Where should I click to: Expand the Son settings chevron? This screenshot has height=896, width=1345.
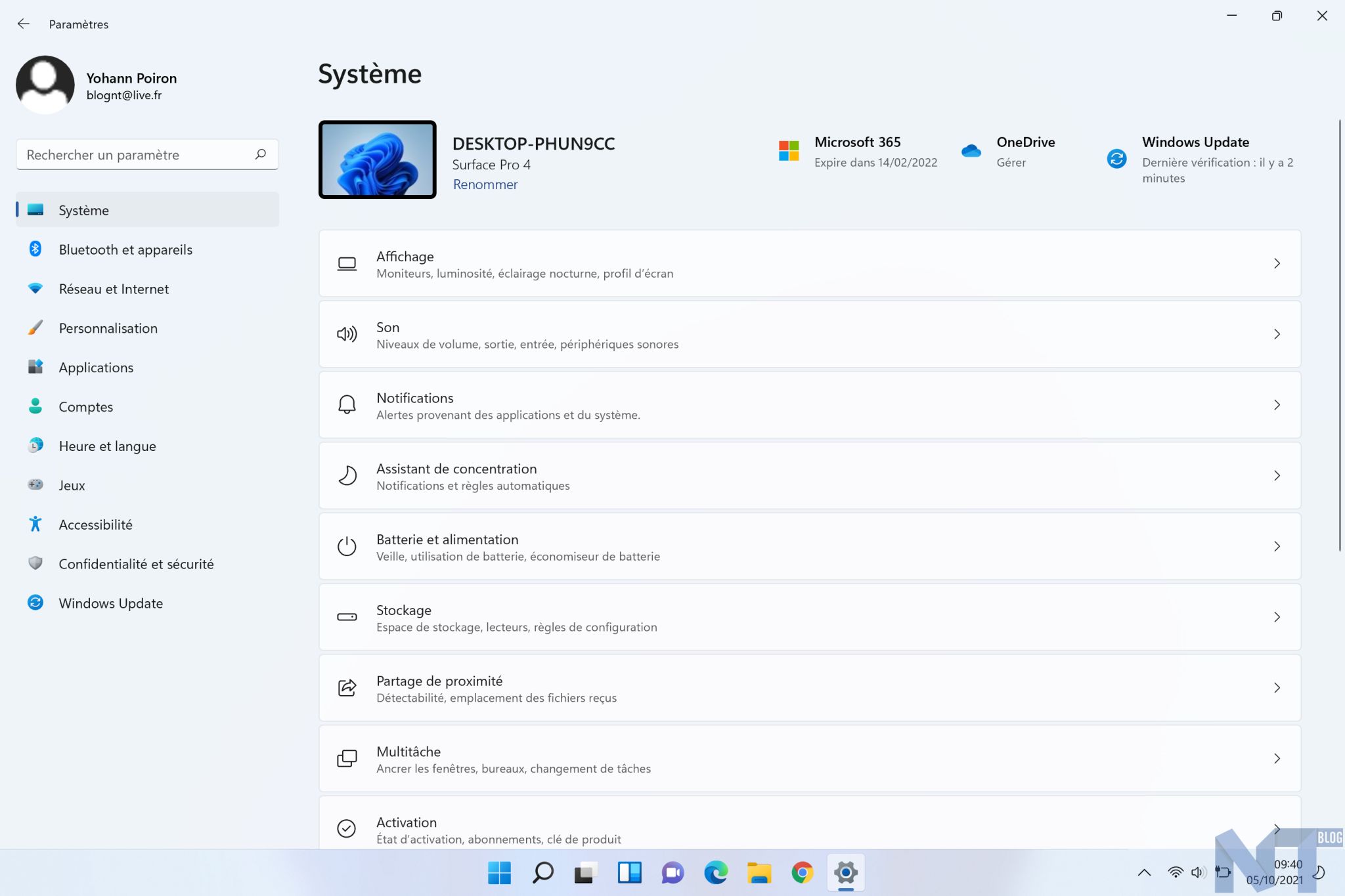pos(1277,334)
